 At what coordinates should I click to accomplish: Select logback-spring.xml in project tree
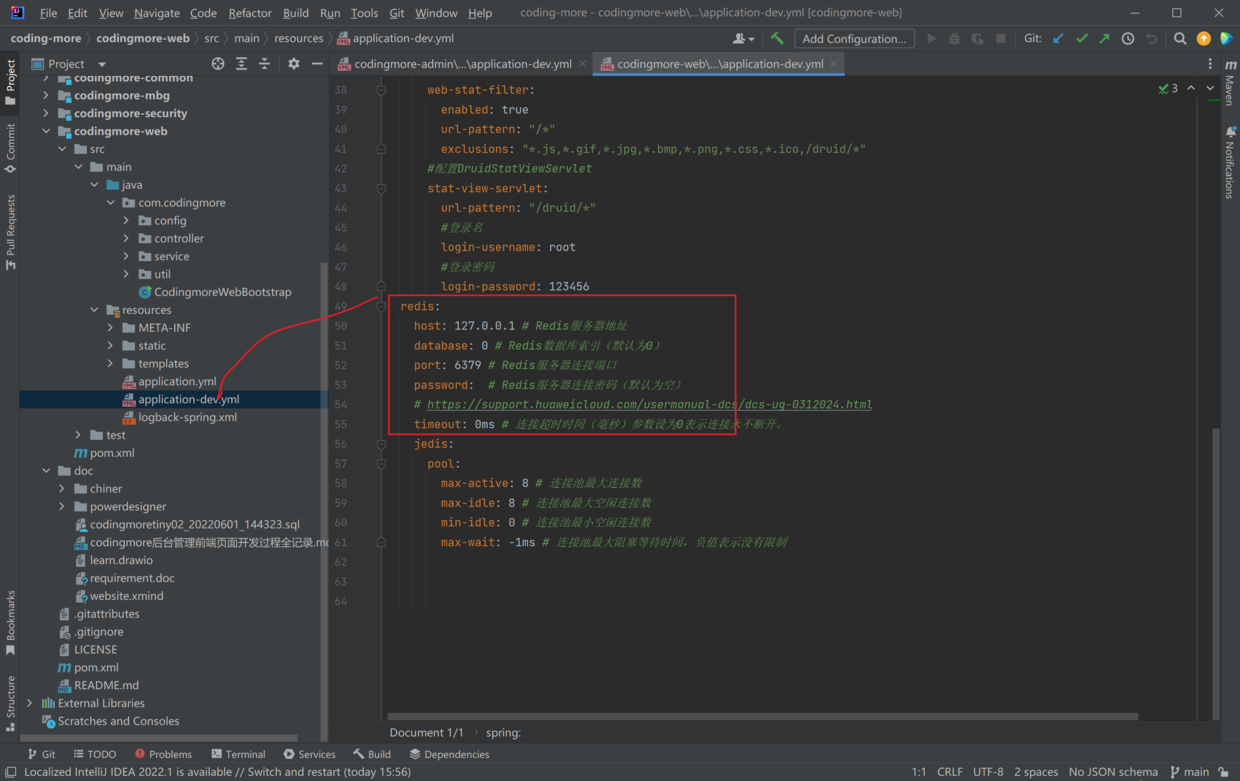[187, 417]
